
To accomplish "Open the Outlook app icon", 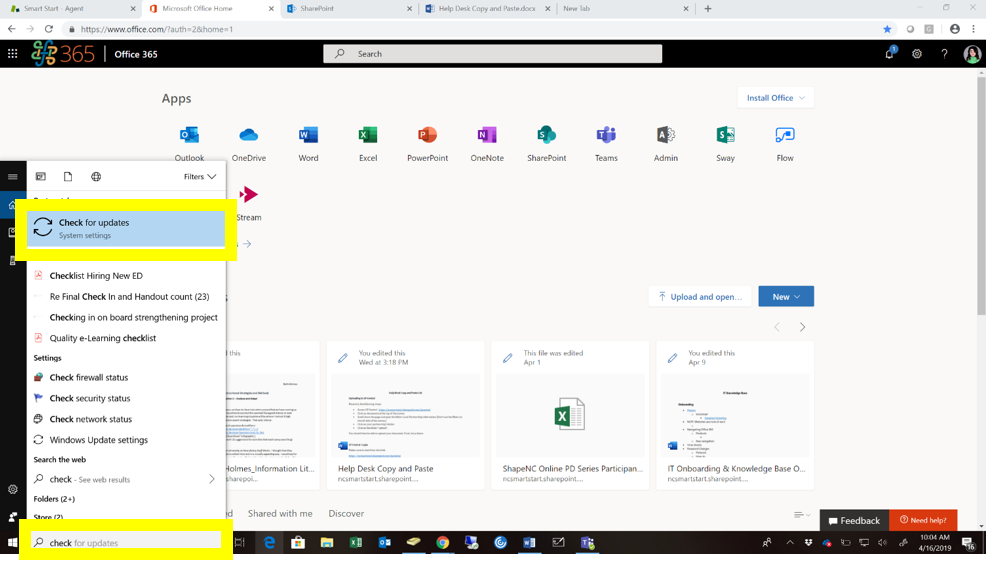I will 189,135.
